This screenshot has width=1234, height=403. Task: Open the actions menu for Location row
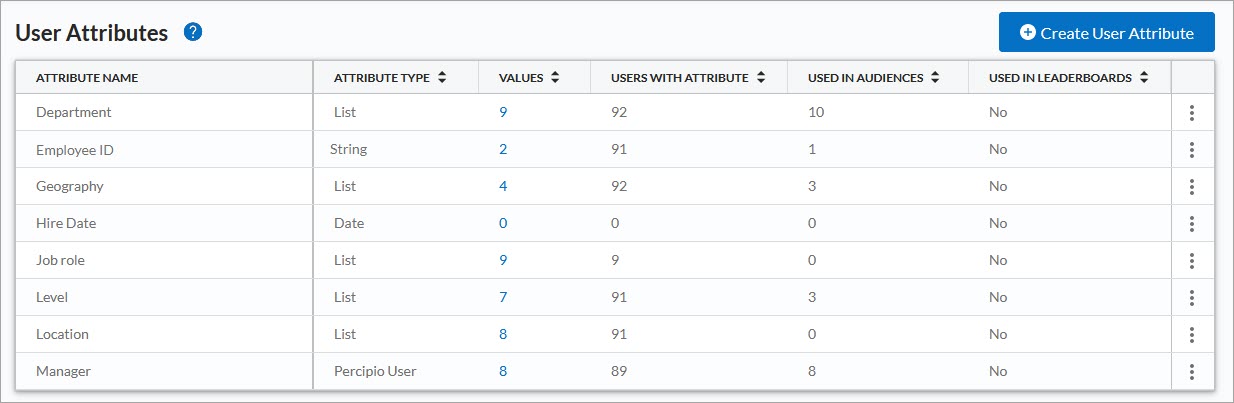pos(1191,335)
